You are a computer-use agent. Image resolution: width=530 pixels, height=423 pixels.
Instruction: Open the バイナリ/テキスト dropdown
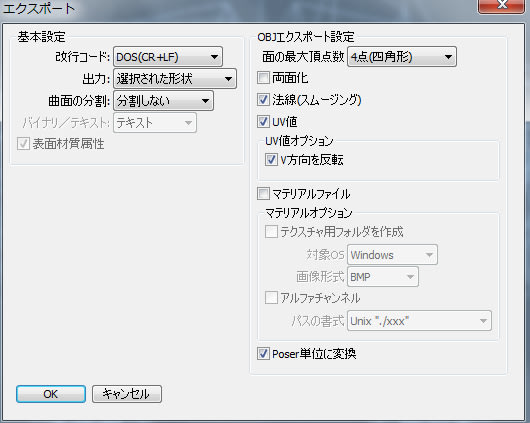click(x=155, y=123)
